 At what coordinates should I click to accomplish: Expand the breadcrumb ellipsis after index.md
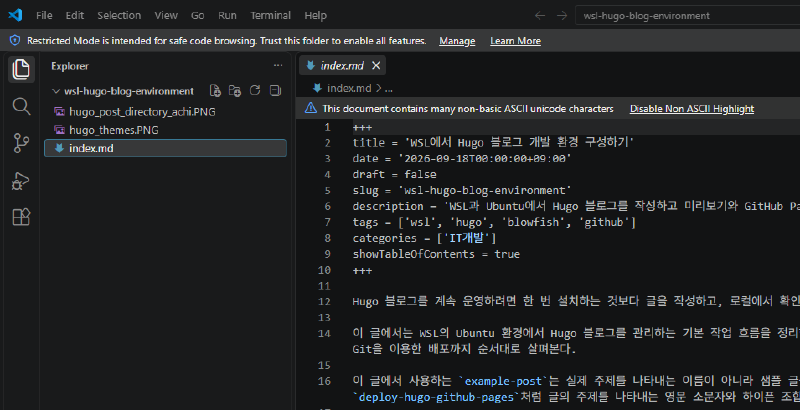tap(388, 88)
